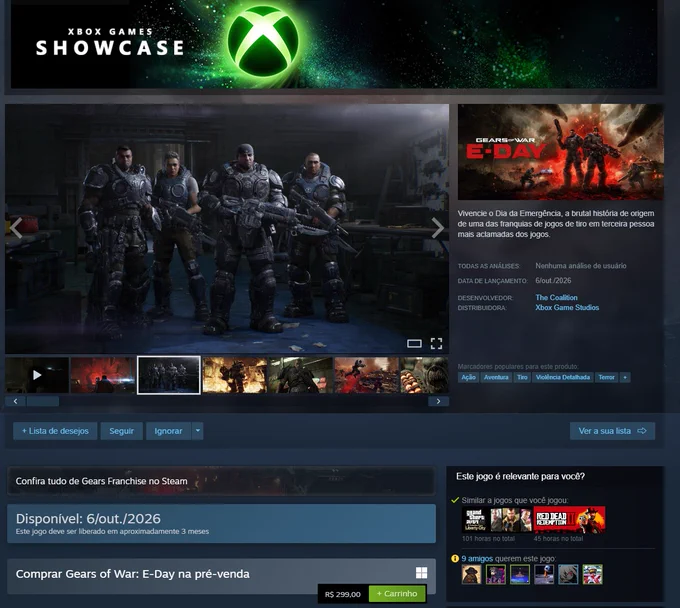Click the 101 horas no total text
The height and width of the screenshot is (608, 680).
click(x=488, y=539)
